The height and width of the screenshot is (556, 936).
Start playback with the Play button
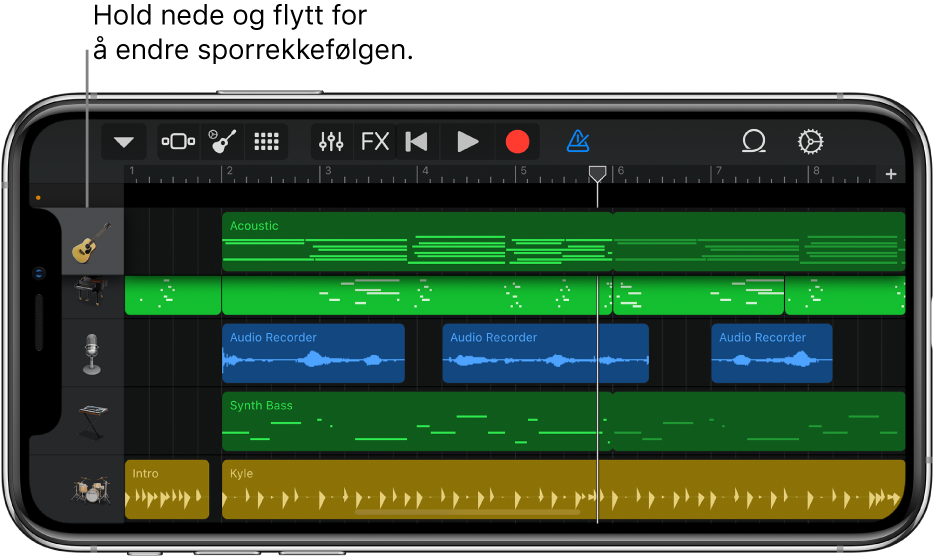coord(467,142)
